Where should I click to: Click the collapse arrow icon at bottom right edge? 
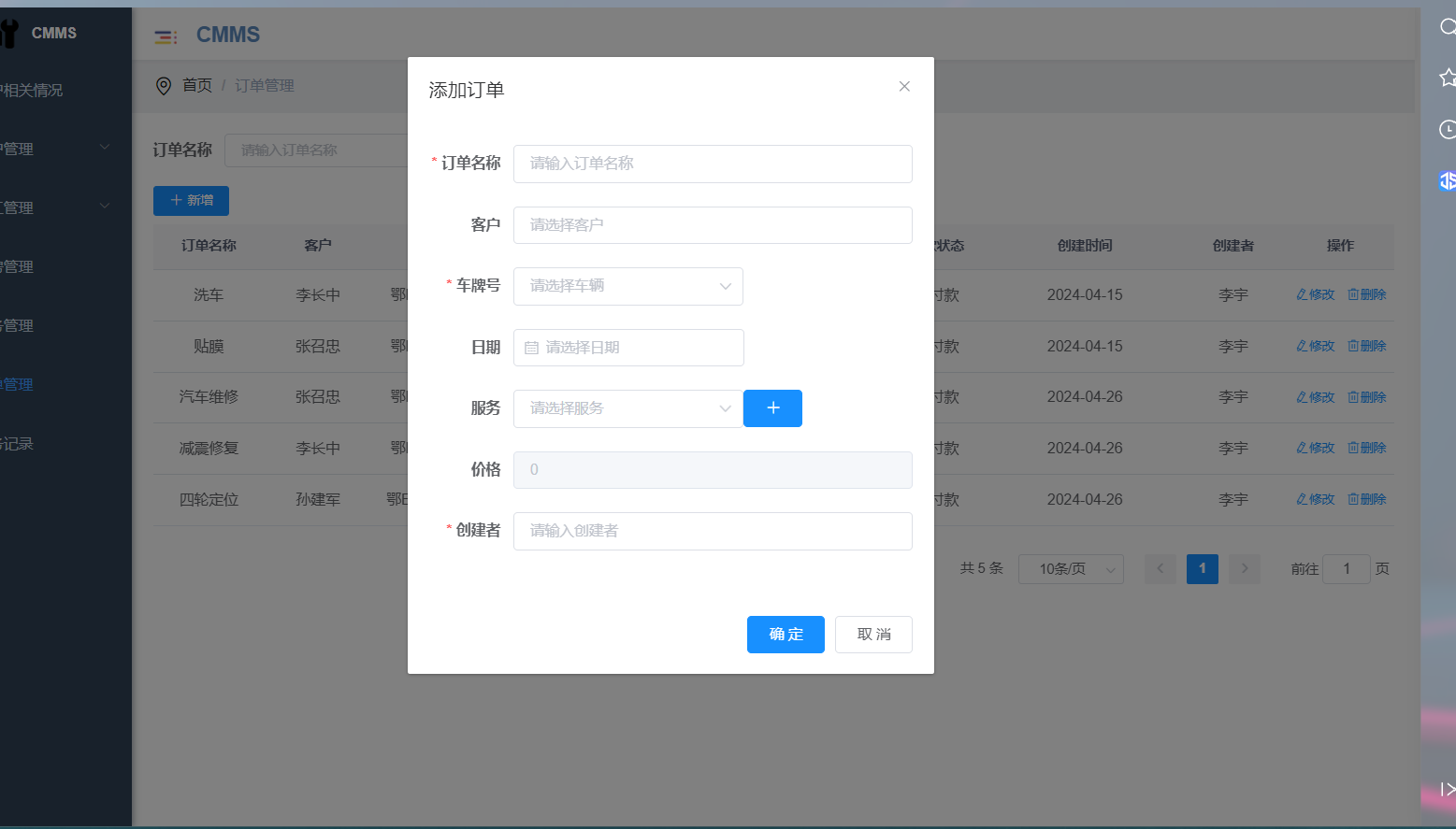point(1448,790)
